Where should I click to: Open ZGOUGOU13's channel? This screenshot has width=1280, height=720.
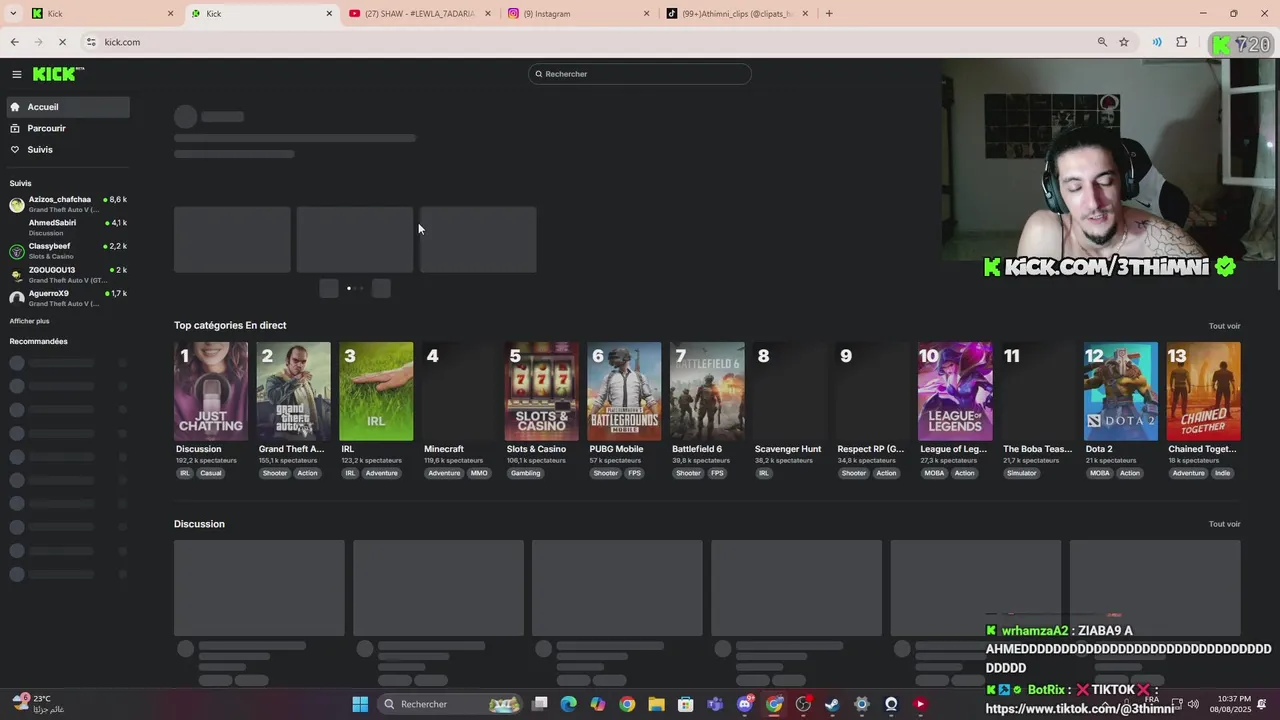point(67,275)
